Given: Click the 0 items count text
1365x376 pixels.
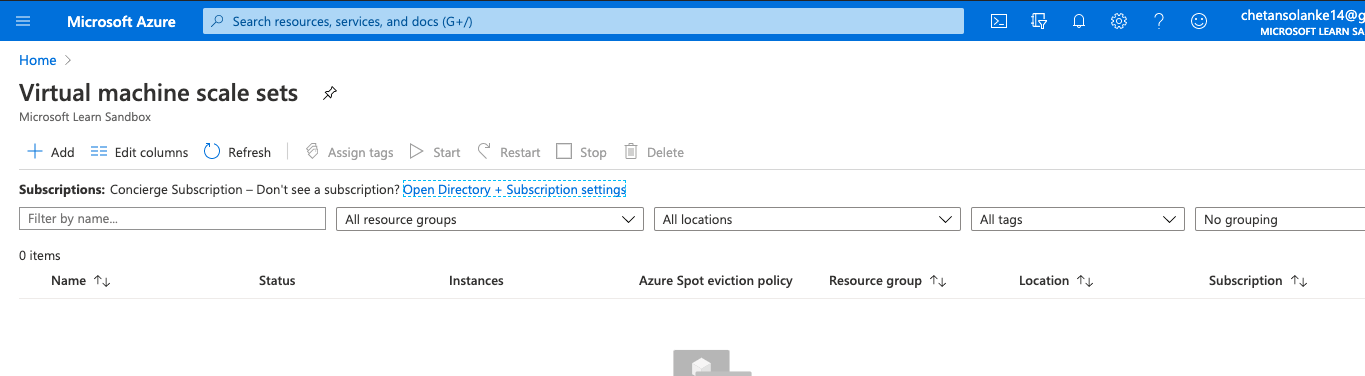Looking at the screenshot, I should click(x=40, y=256).
